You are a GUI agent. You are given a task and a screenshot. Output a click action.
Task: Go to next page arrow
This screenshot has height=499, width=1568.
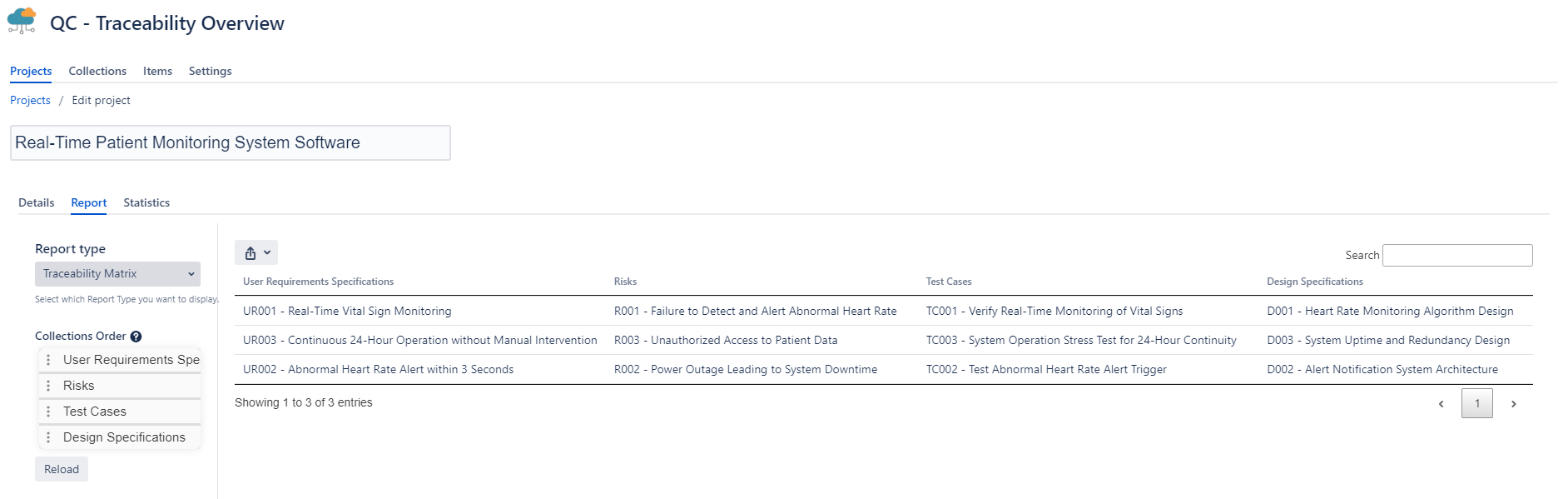click(1514, 404)
